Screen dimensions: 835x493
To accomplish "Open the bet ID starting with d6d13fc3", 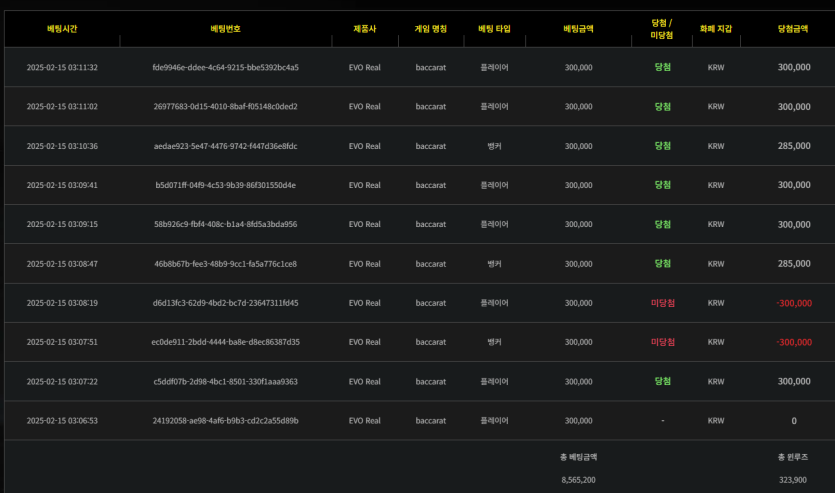I will tap(225, 303).
